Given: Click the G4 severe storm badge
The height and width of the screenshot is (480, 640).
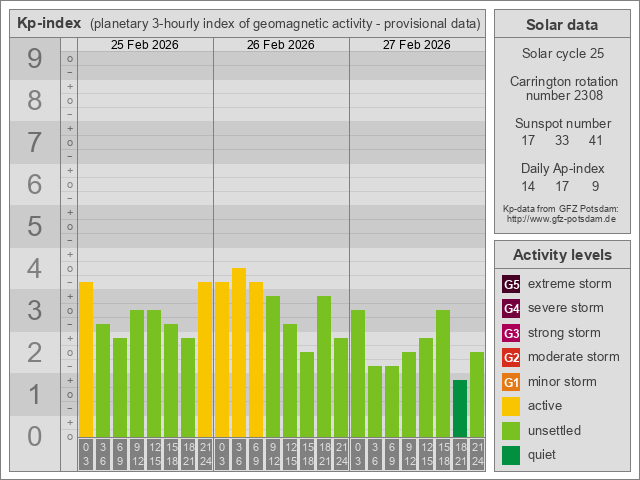Looking at the screenshot, I should [x=511, y=308].
